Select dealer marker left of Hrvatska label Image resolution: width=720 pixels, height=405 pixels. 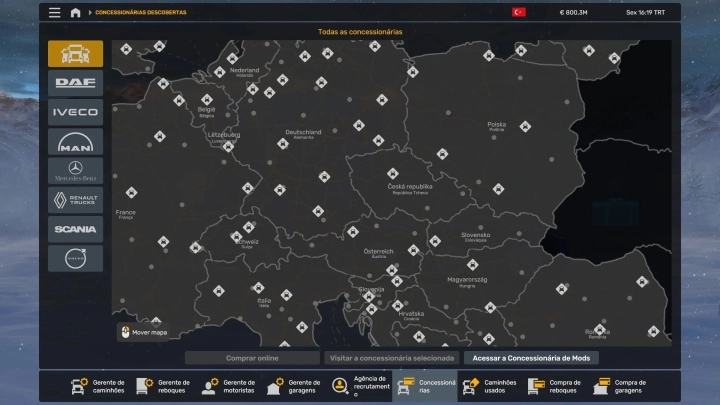click(398, 305)
